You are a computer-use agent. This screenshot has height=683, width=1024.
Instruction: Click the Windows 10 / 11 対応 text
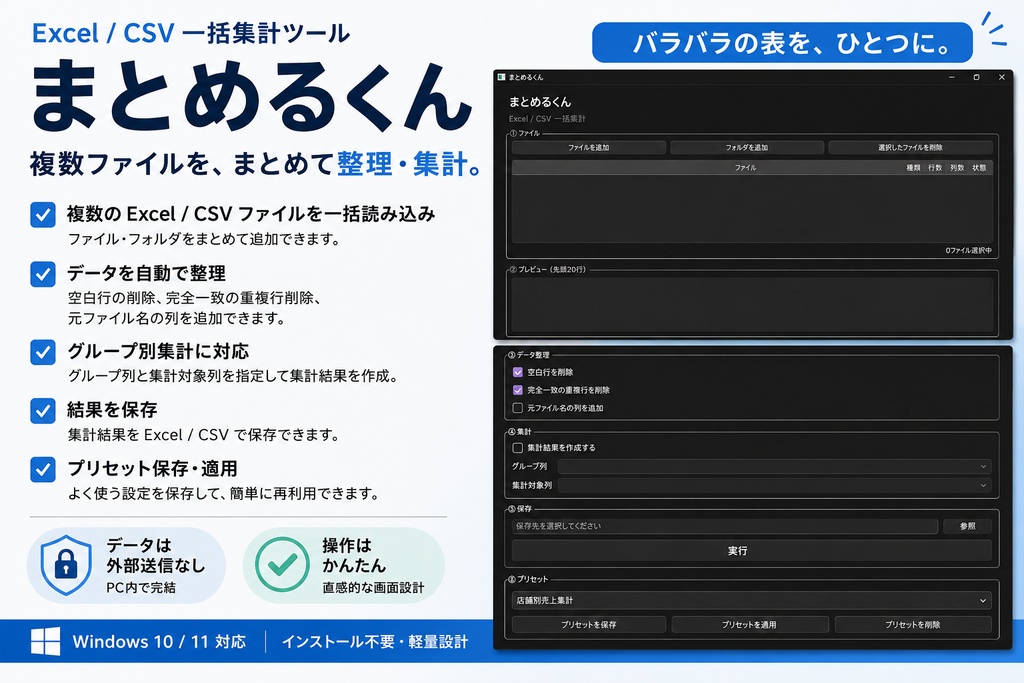pos(159,642)
